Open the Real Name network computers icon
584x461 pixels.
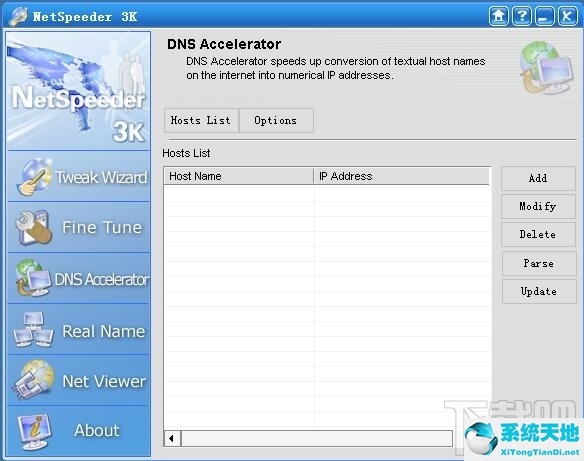point(33,330)
